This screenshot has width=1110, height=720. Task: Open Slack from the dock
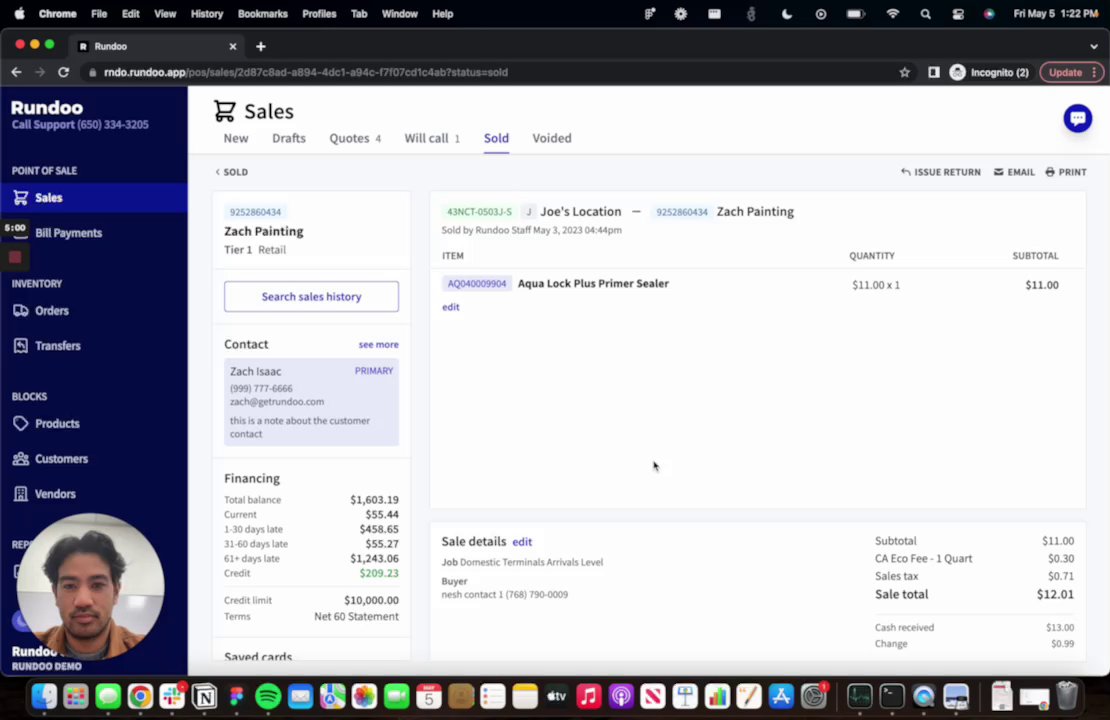click(172, 697)
